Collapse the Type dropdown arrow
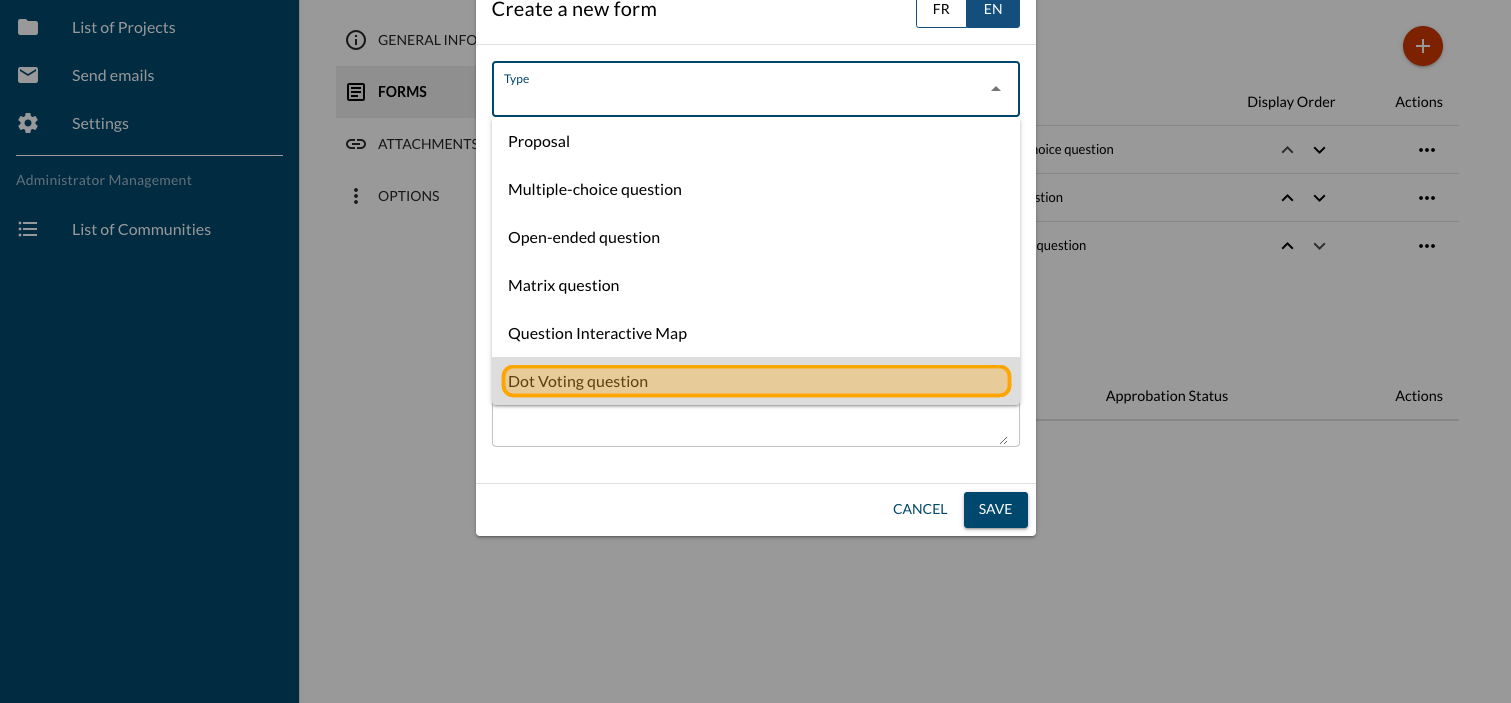 996,89
